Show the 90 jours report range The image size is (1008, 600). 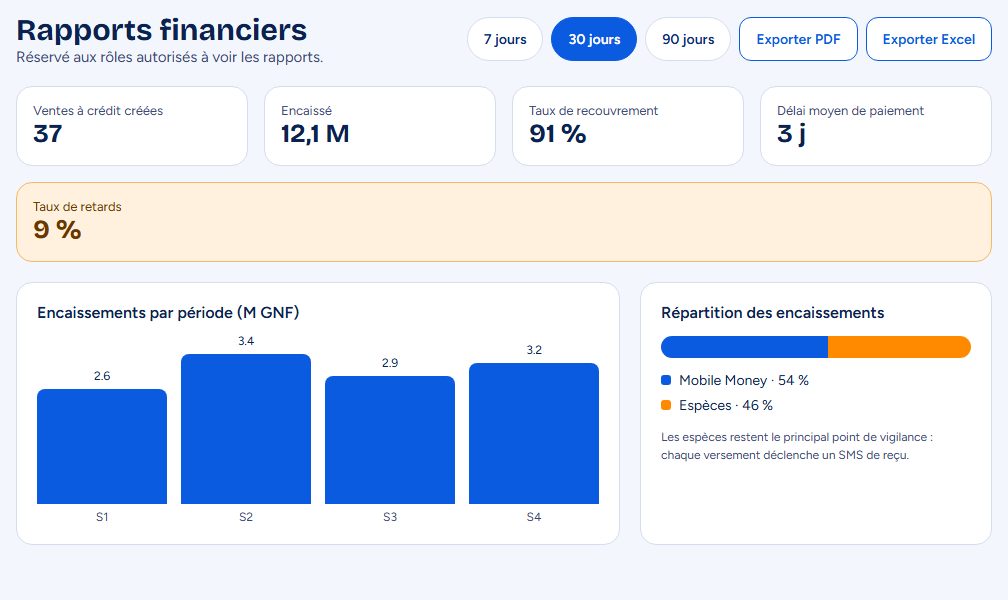click(x=688, y=39)
